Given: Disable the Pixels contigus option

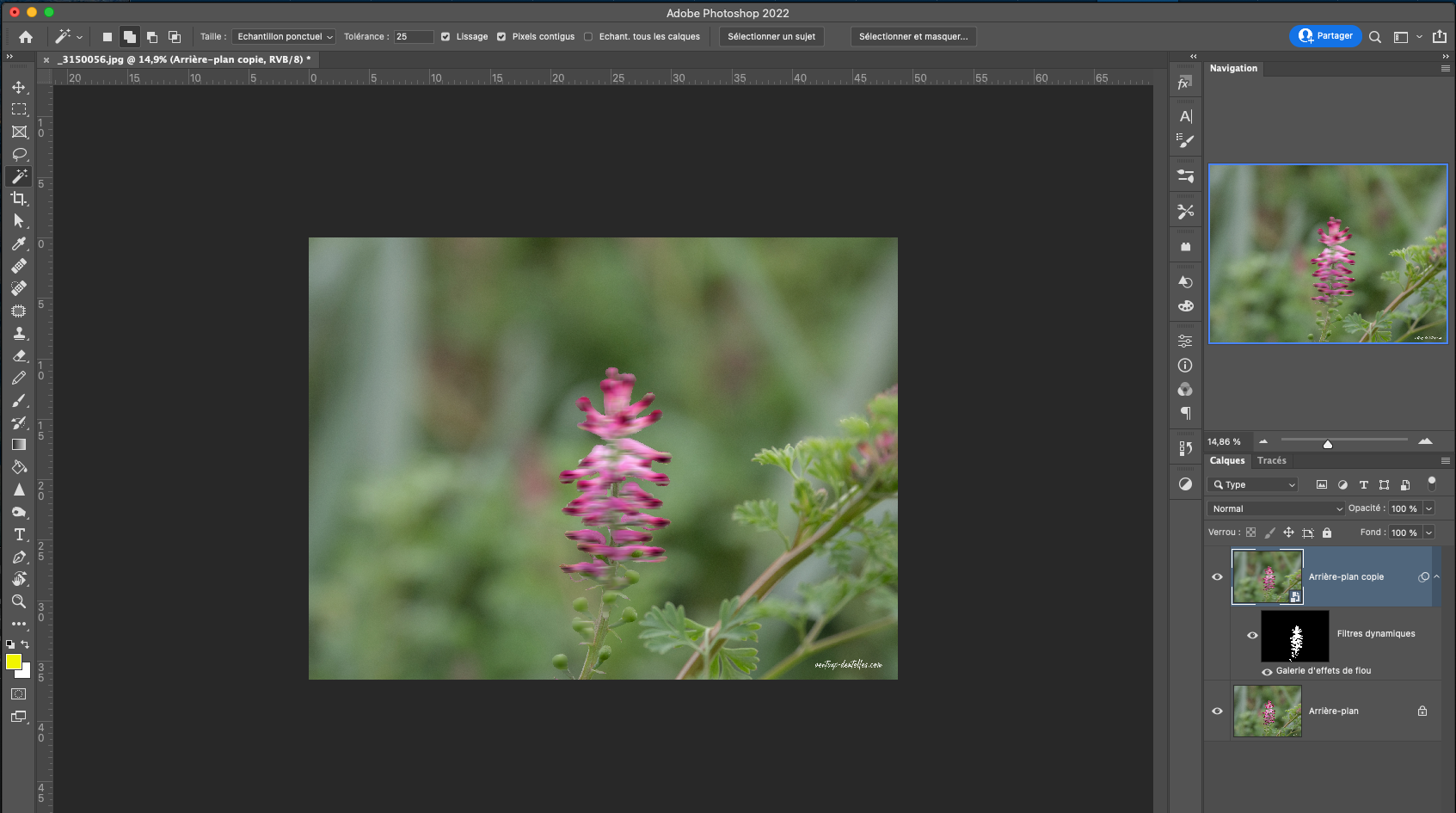Looking at the screenshot, I should click(501, 37).
